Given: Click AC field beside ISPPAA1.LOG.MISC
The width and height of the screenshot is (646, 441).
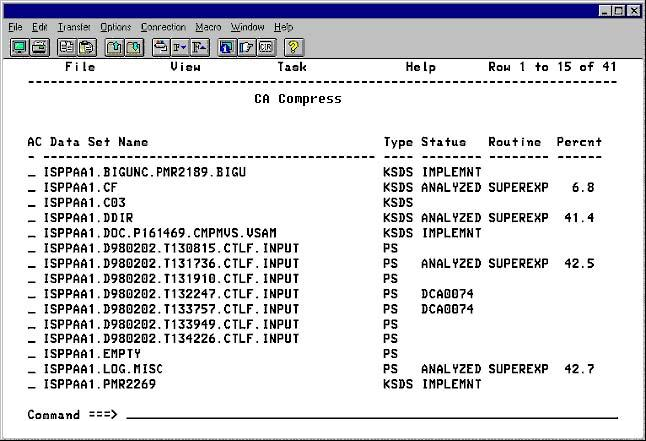Looking at the screenshot, I should [x=32, y=369].
